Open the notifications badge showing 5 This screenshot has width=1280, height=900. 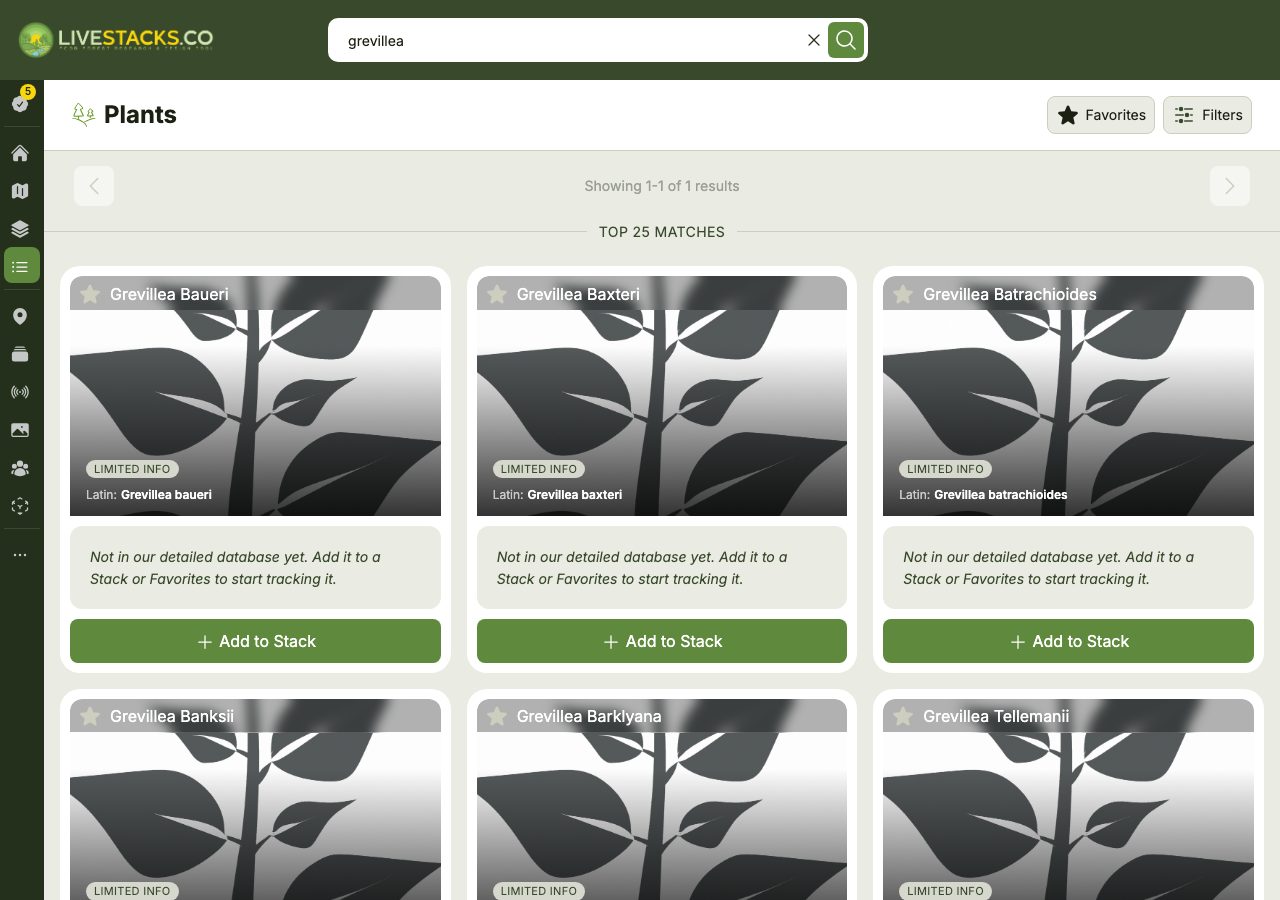21,100
